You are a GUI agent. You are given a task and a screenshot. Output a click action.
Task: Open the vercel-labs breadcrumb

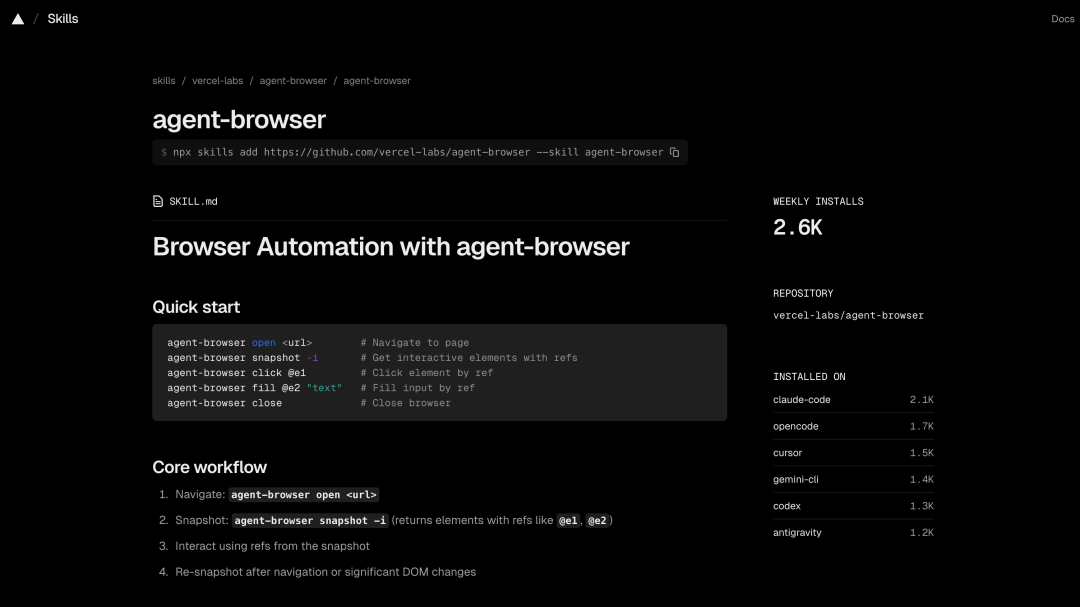218,80
